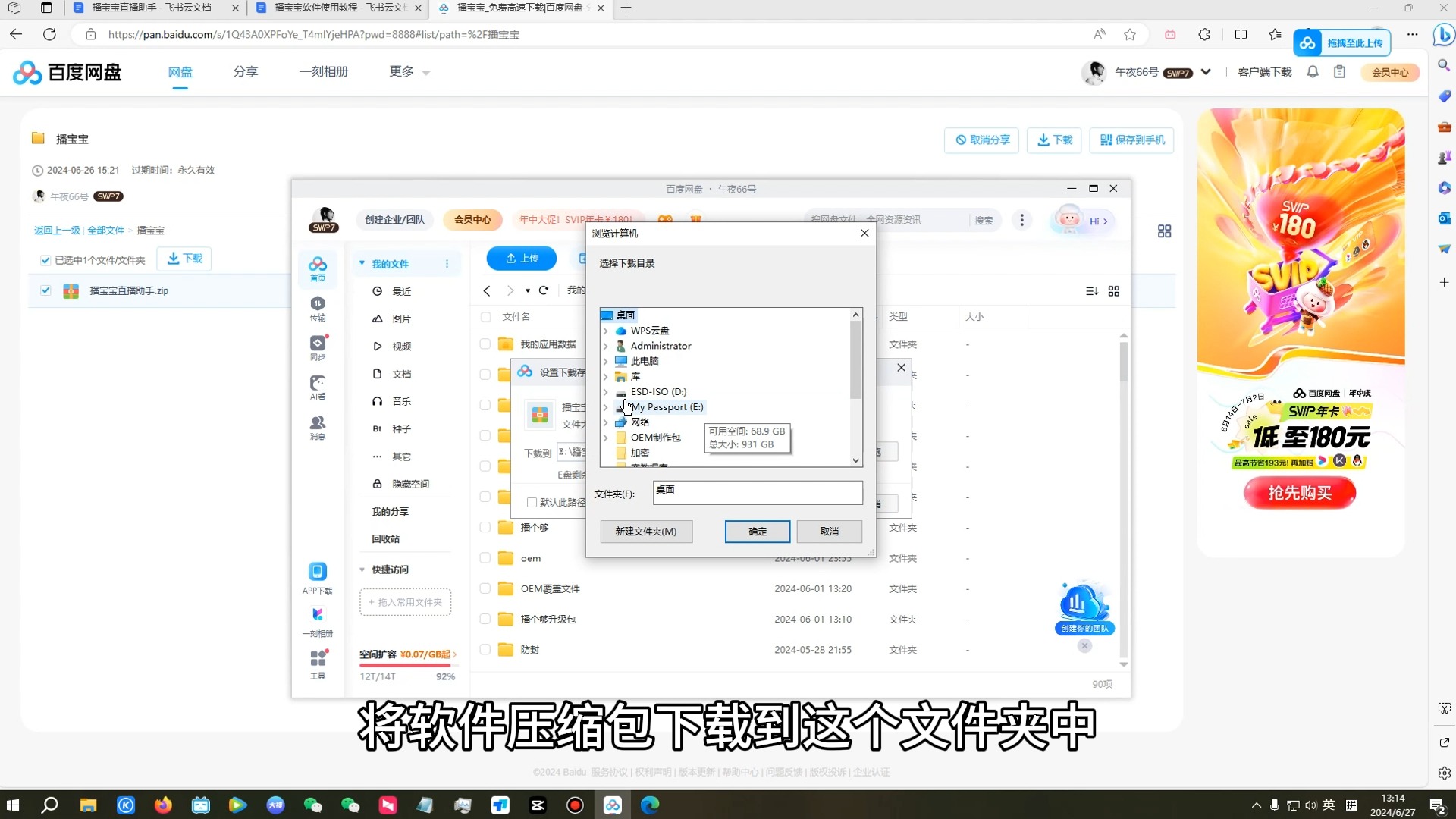
Task: Click the 确定 button in the browse dialog
Action: click(x=757, y=531)
